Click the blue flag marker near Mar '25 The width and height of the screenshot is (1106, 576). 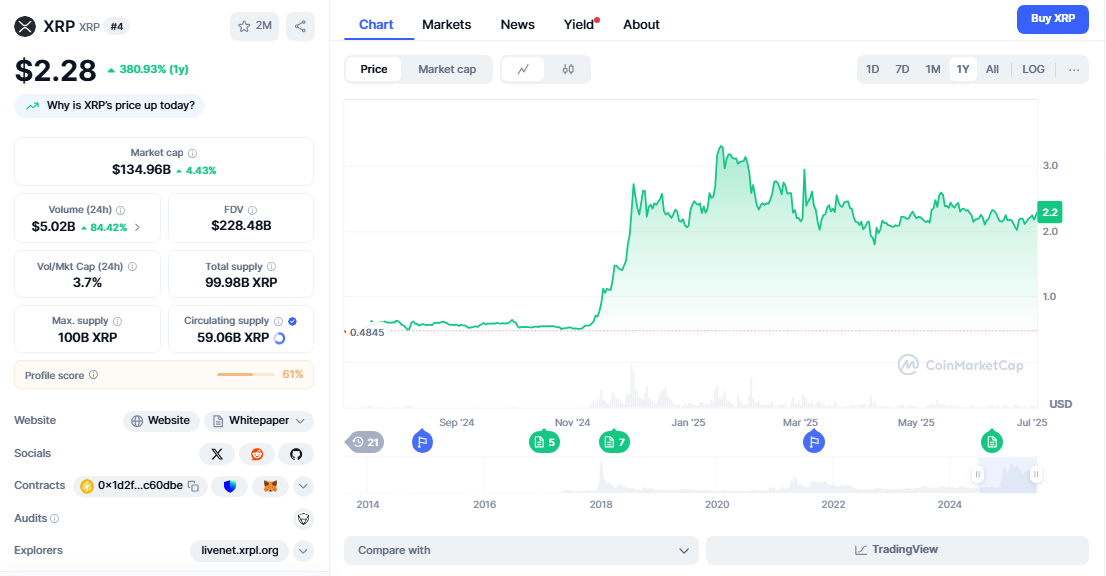(x=814, y=441)
